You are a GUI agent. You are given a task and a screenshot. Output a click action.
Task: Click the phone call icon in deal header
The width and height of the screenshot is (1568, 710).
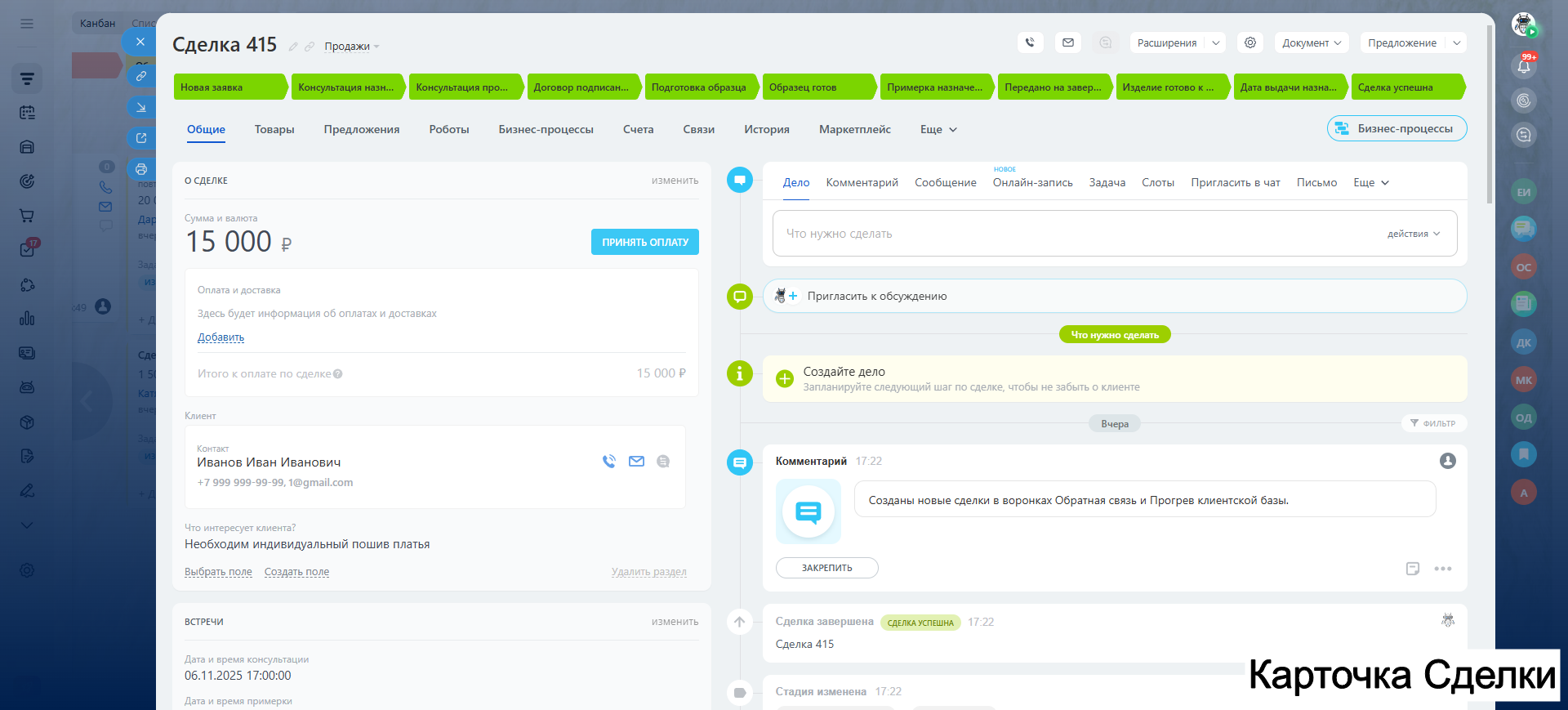coord(1030,42)
